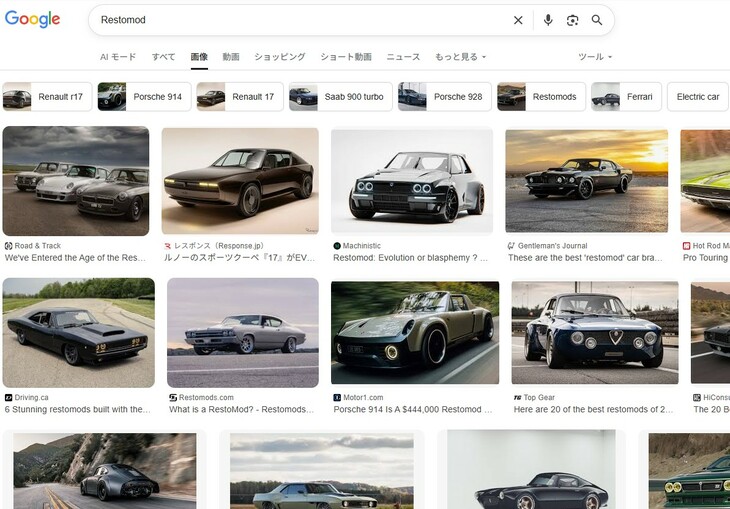Select the Saab 900 turbo chip
The width and height of the screenshot is (730, 509).
(340, 97)
